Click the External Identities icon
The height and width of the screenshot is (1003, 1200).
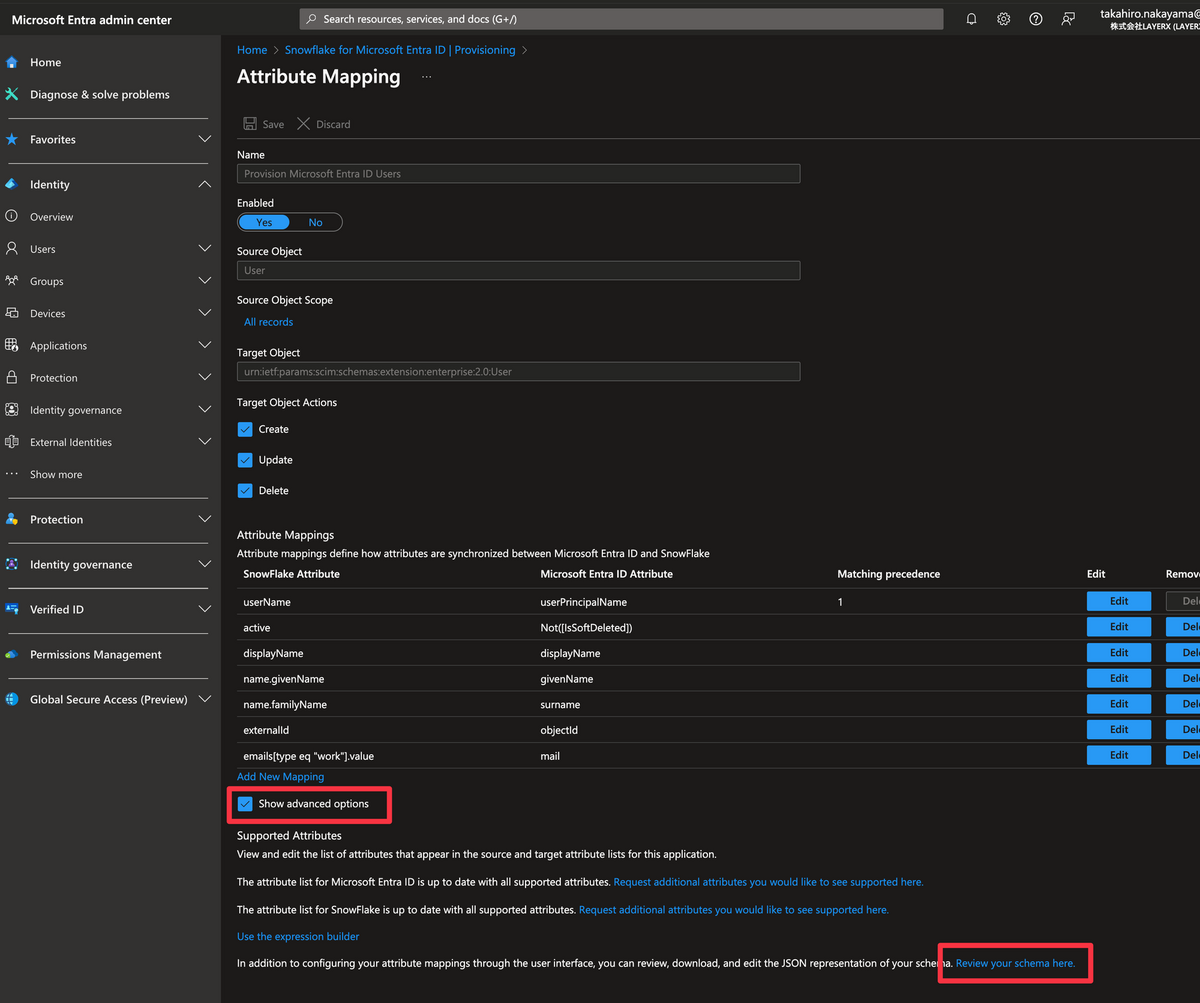pos(12,441)
